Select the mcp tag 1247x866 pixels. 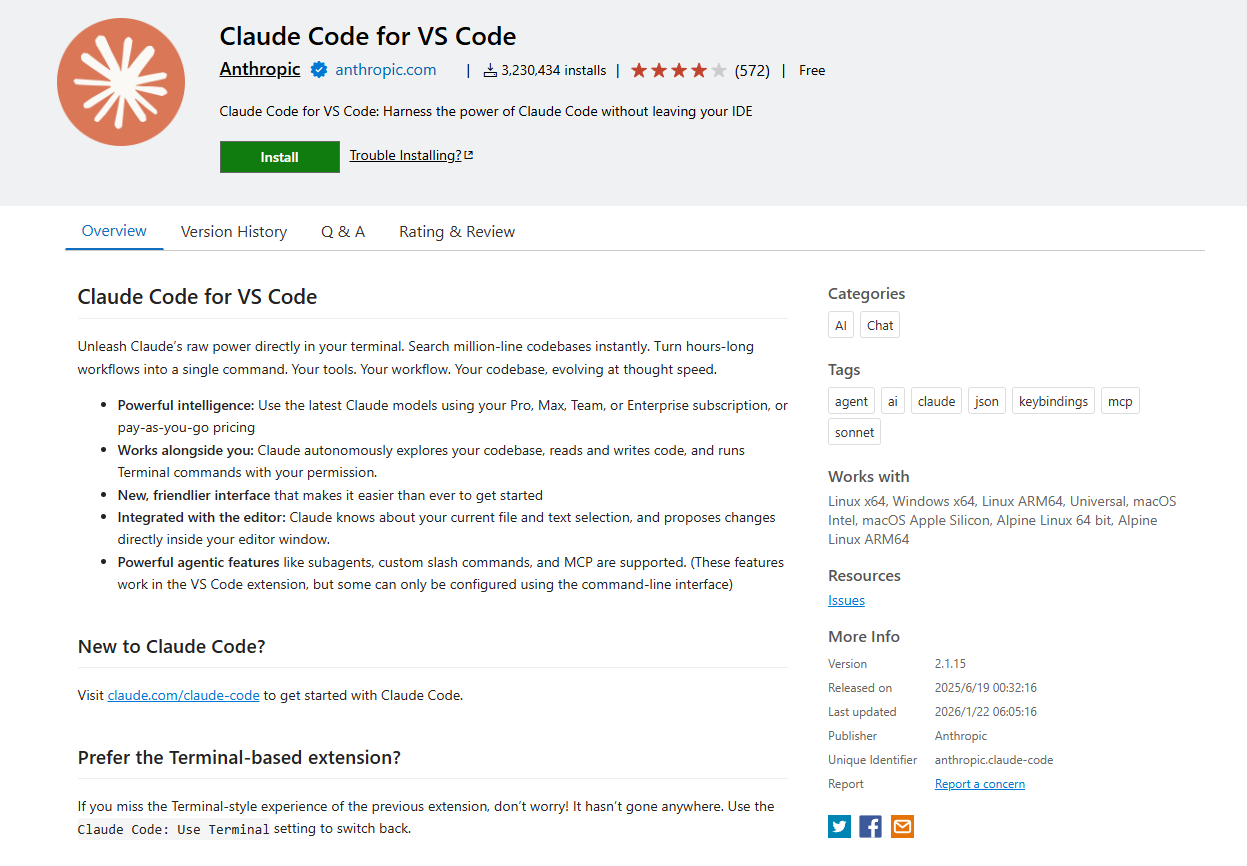pos(1120,401)
